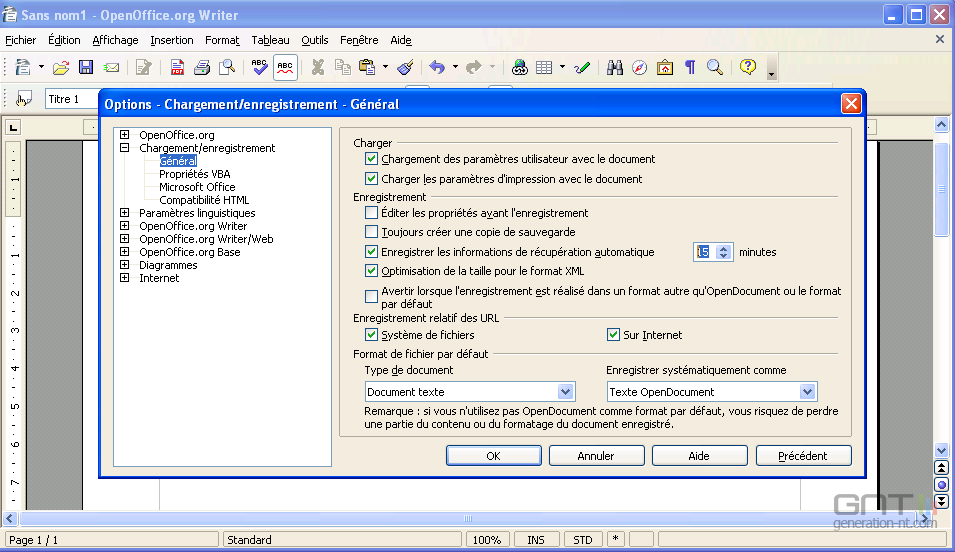Uncheck Sur Internet checkbox

click(613, 334)
